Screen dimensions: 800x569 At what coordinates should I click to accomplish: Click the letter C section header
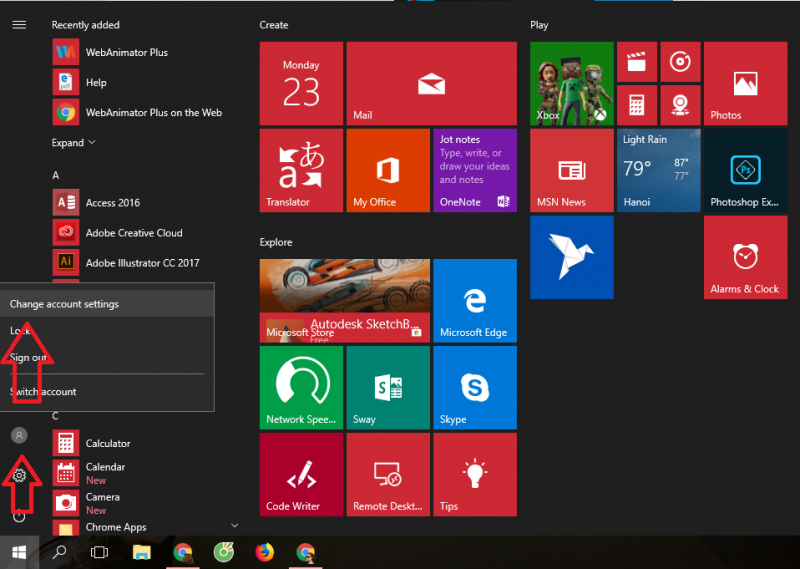pyautogui.click(x=55, y=416)
